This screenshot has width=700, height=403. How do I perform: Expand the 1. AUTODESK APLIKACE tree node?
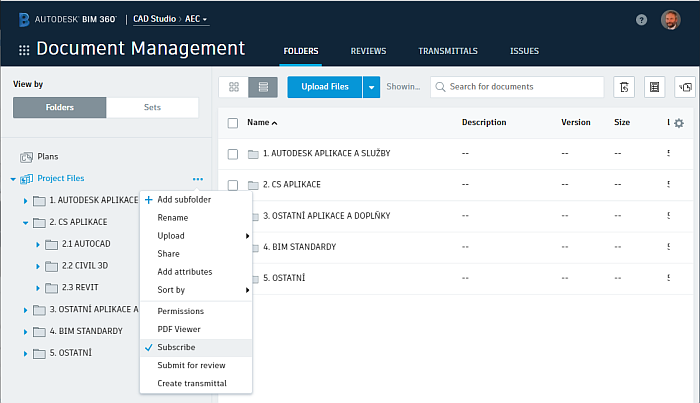tap(25, 201)
